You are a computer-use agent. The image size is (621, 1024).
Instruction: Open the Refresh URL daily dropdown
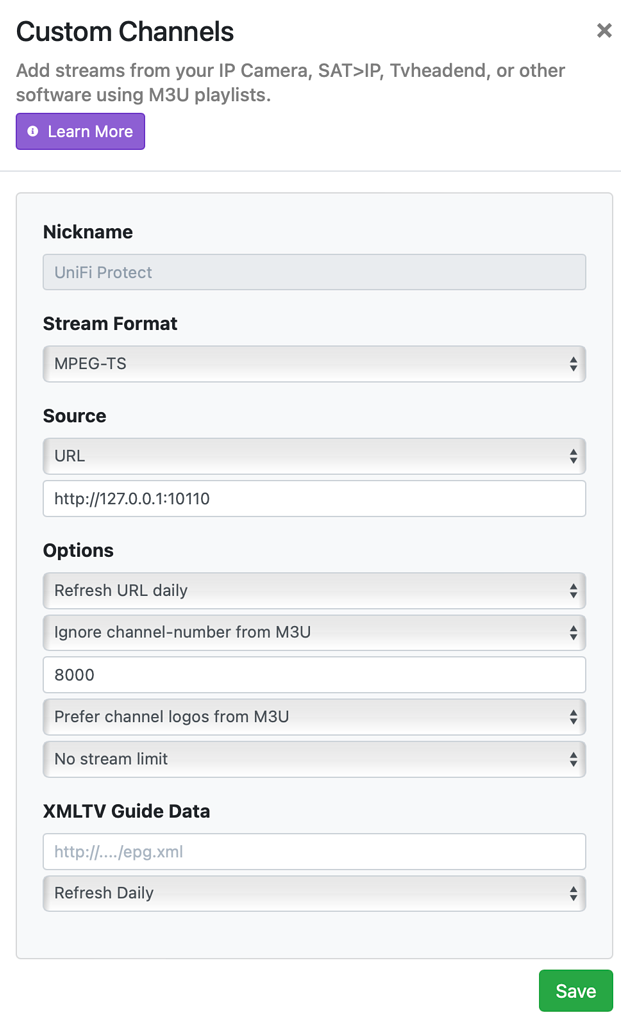(300, 591)
